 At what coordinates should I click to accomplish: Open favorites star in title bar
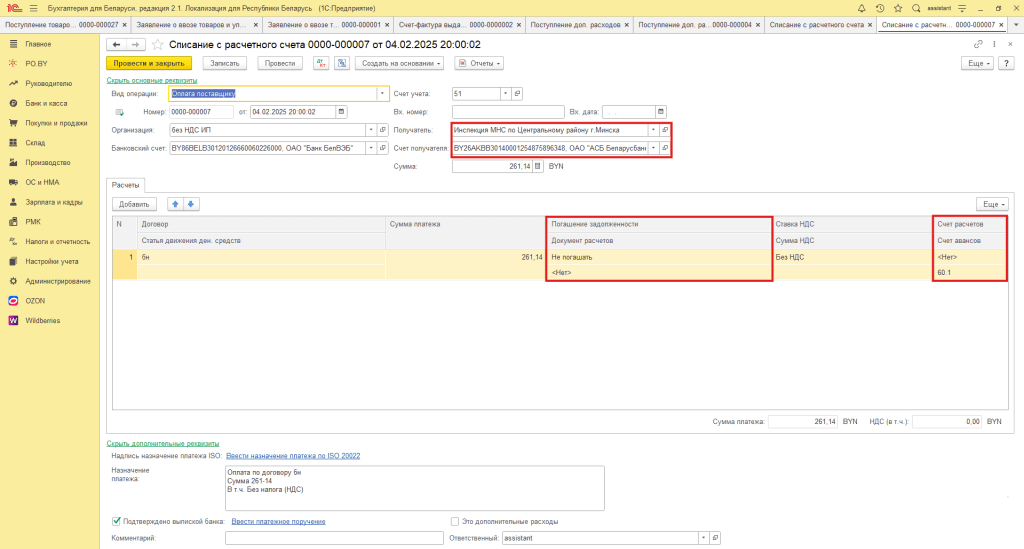click(898, 8)
